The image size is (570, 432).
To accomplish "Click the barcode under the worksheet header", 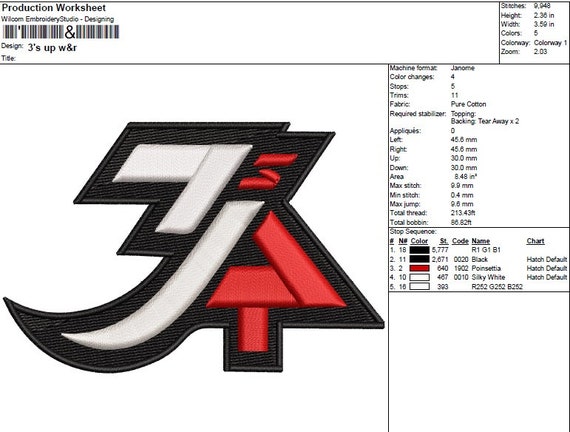I will (61, 32).
